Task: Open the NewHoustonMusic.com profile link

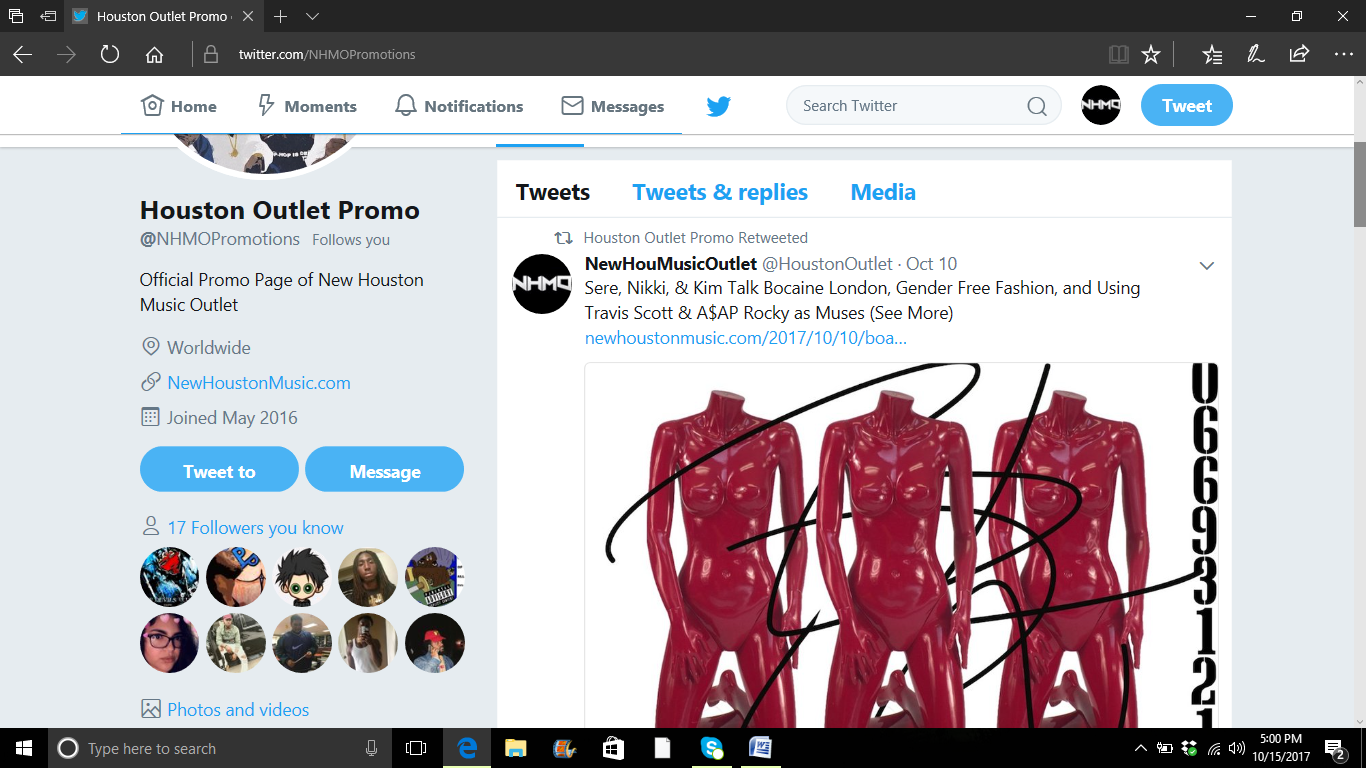Action: click(259, 383)
